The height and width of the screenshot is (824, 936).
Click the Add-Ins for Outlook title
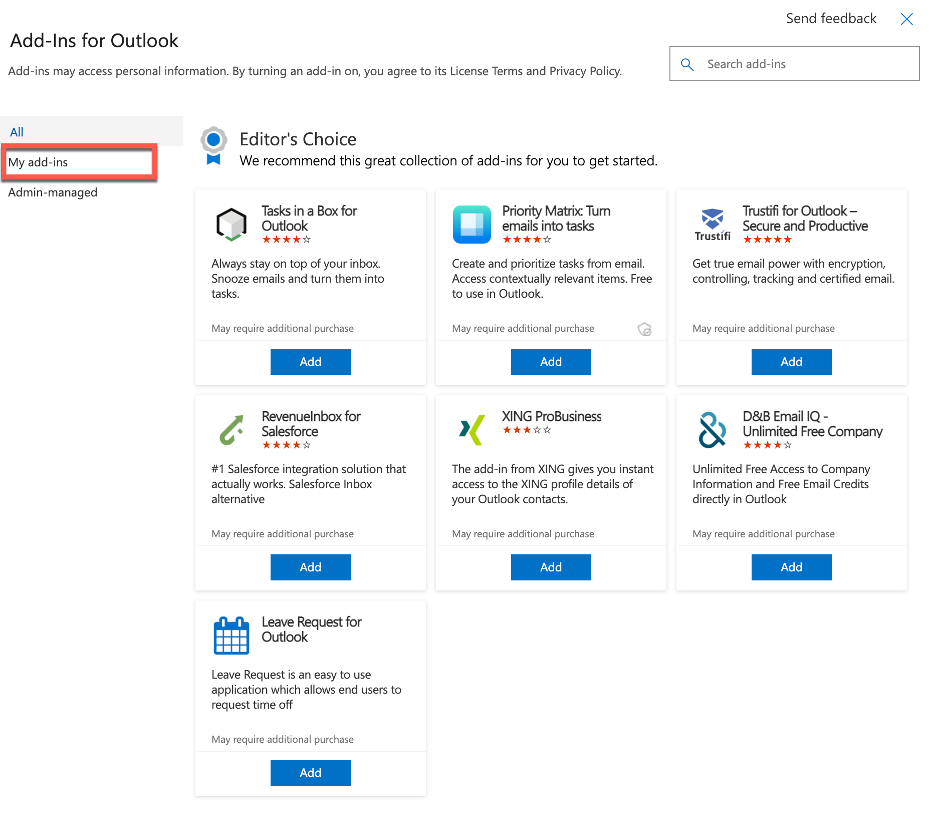pyautogui.click(x=94, y=41)
